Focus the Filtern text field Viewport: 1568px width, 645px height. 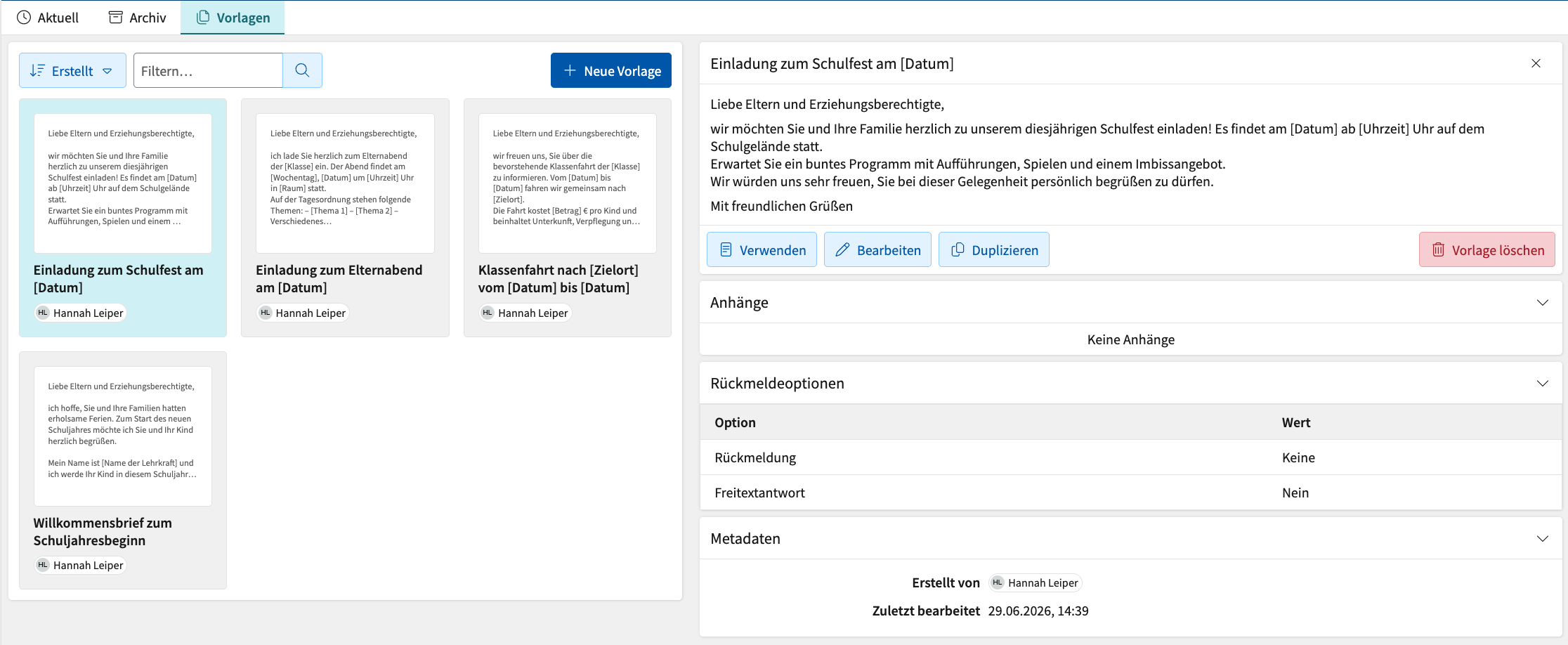(208, 70)
